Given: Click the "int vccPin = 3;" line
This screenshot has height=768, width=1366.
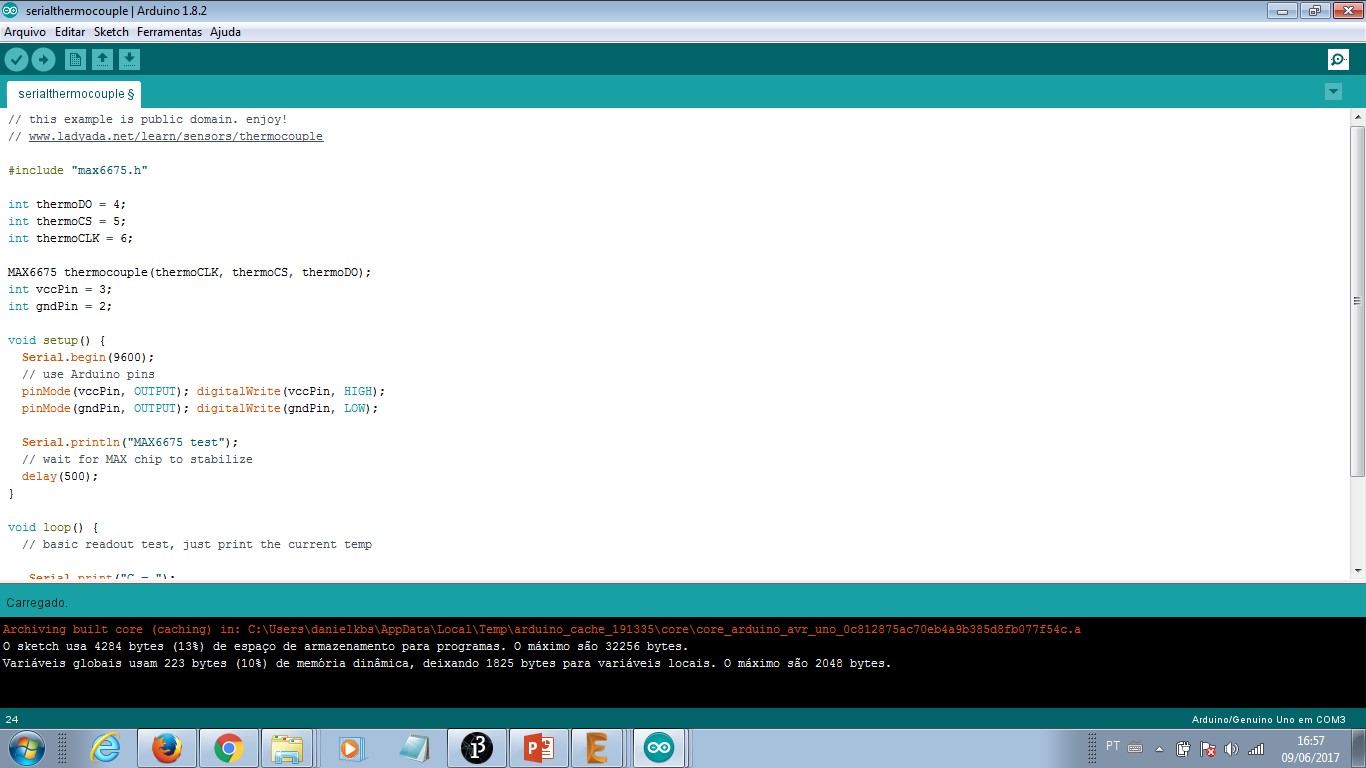Looking at the screenshot, I should pyautogui.click(x=60, y=289).
